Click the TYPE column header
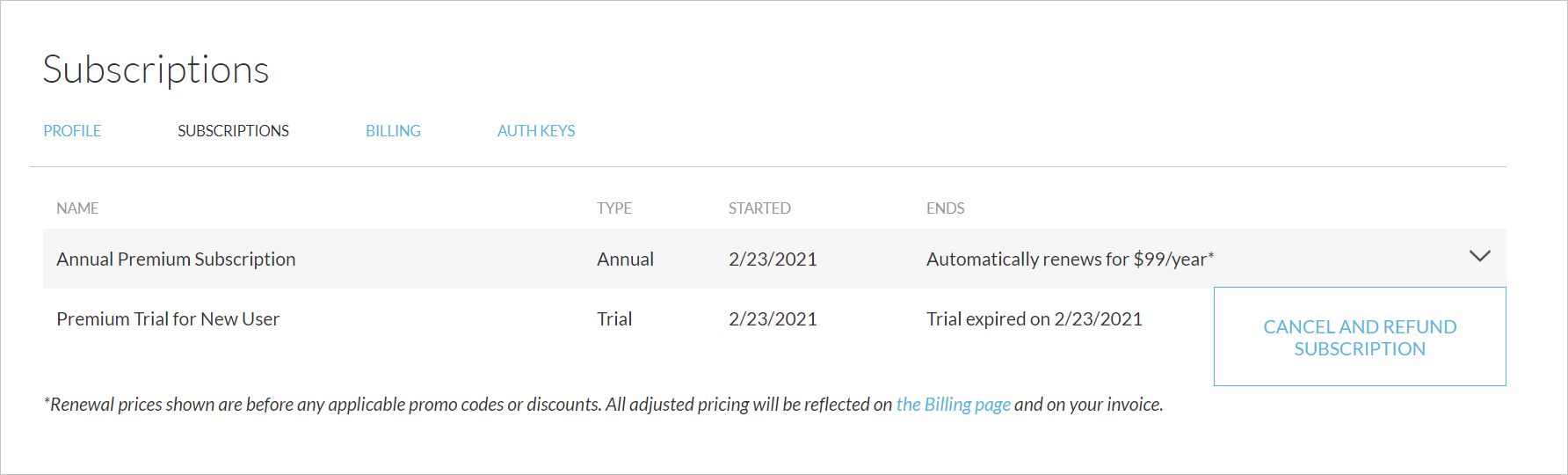This screenshot has height=475, width=1568. coord(614,208)
